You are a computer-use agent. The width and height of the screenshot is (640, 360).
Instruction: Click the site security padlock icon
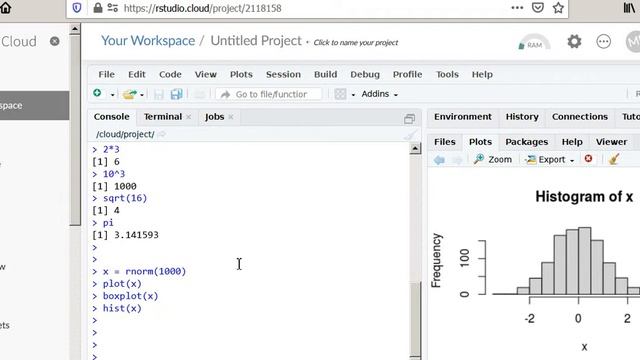[x=98, y=8]
